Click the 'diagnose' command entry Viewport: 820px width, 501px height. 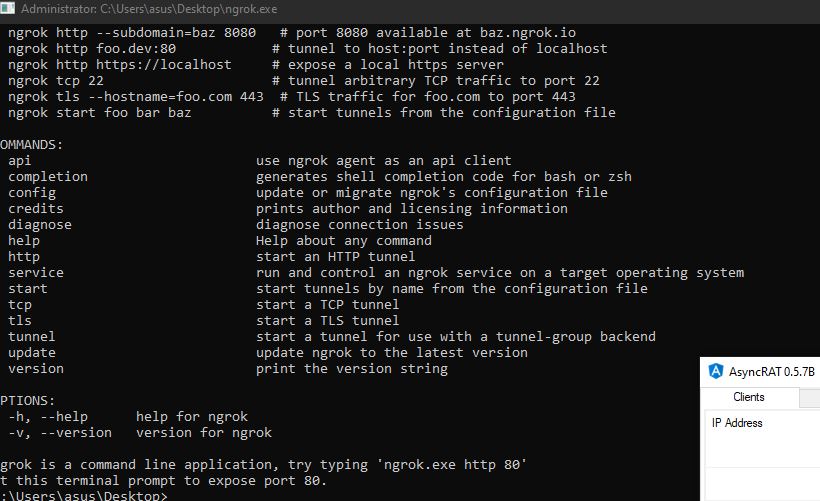[x=40, y=225]
